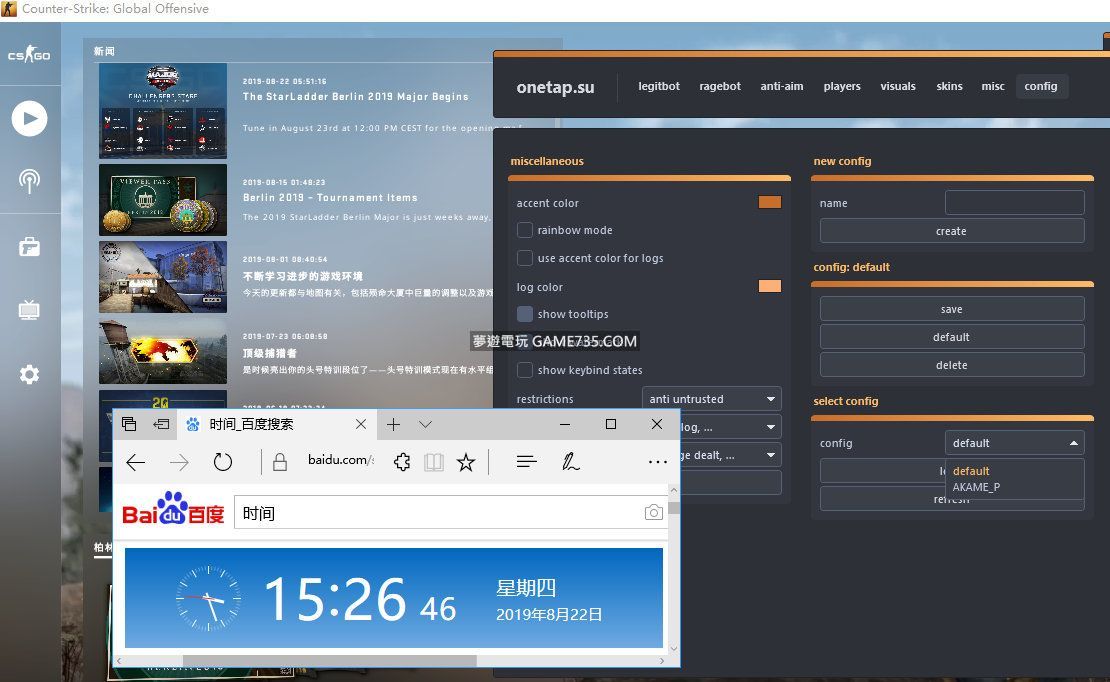
Task: Click the new config name input field
Action: (1014, 203)
